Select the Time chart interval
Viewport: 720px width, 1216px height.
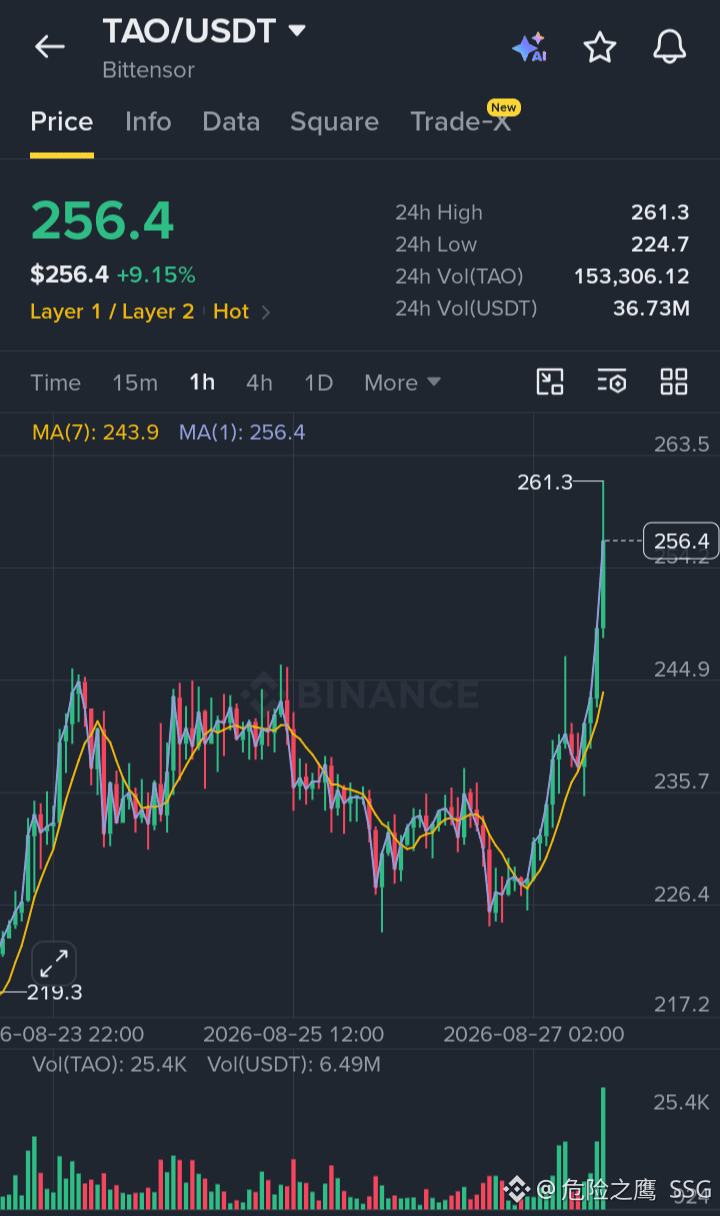tap(56, 382)
